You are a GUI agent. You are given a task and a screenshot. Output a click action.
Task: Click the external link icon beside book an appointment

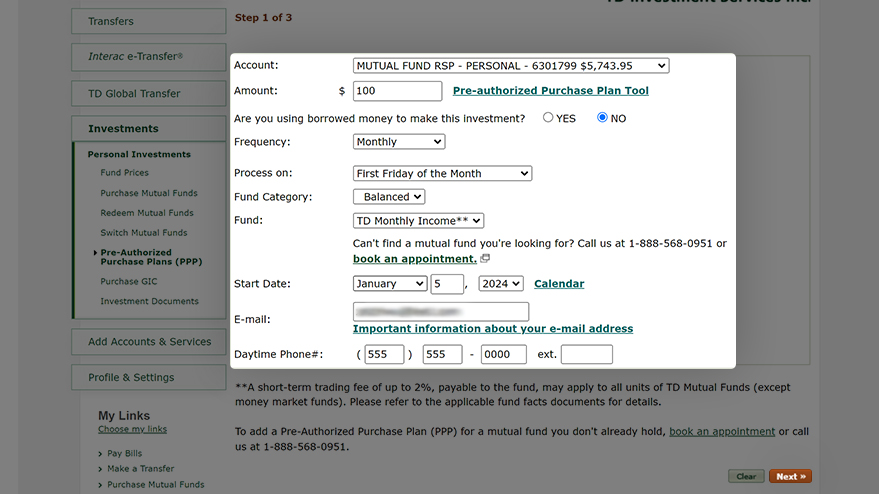(x=485, y=258)
